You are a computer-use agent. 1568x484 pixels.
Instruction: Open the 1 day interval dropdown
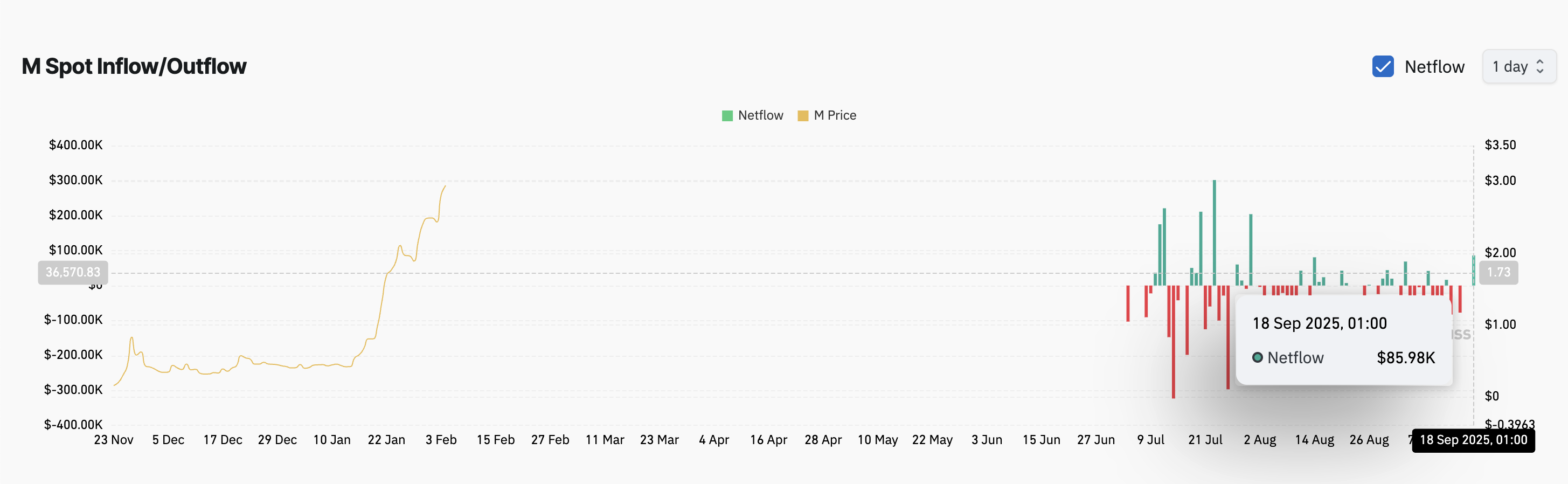click(x=1511, y=66)
